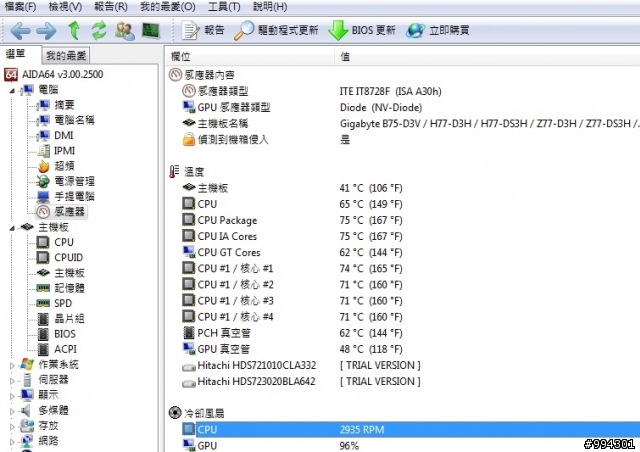The width and height of the screenshot is (640, 452).
Task: Expand the 作業系統 tree node
Action: click(12, 365)
